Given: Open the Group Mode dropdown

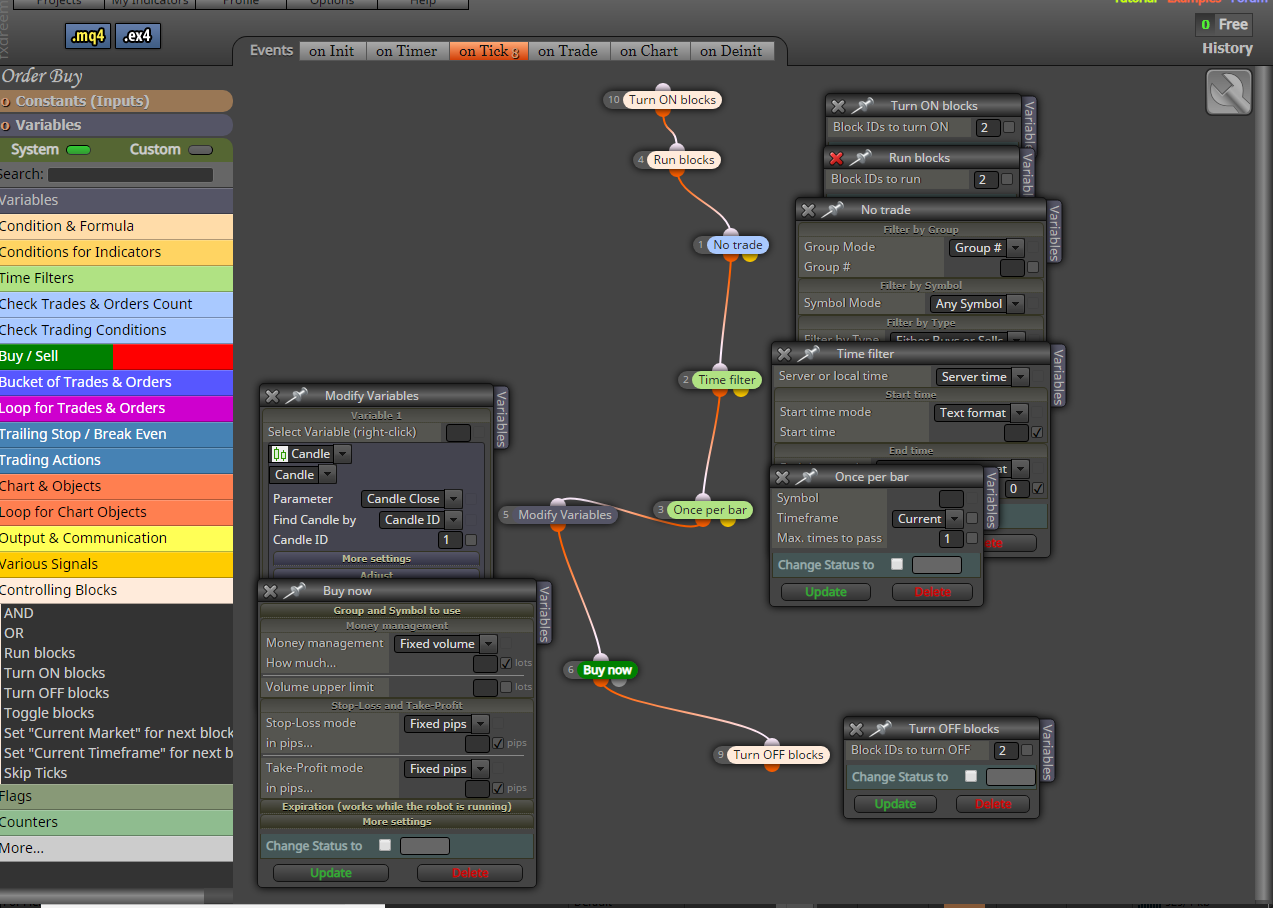Looking at the screenshot, I should pos(987,247).
